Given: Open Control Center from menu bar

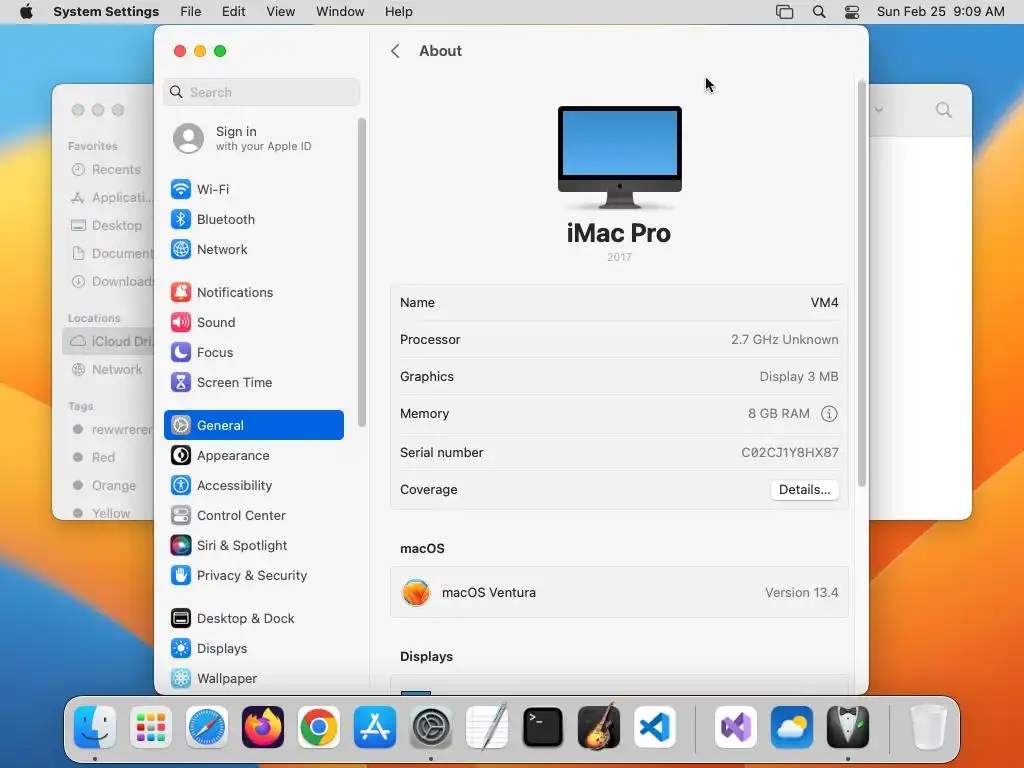Looking at the screenshot, I should pyautogui.click(x=852, y=12).
